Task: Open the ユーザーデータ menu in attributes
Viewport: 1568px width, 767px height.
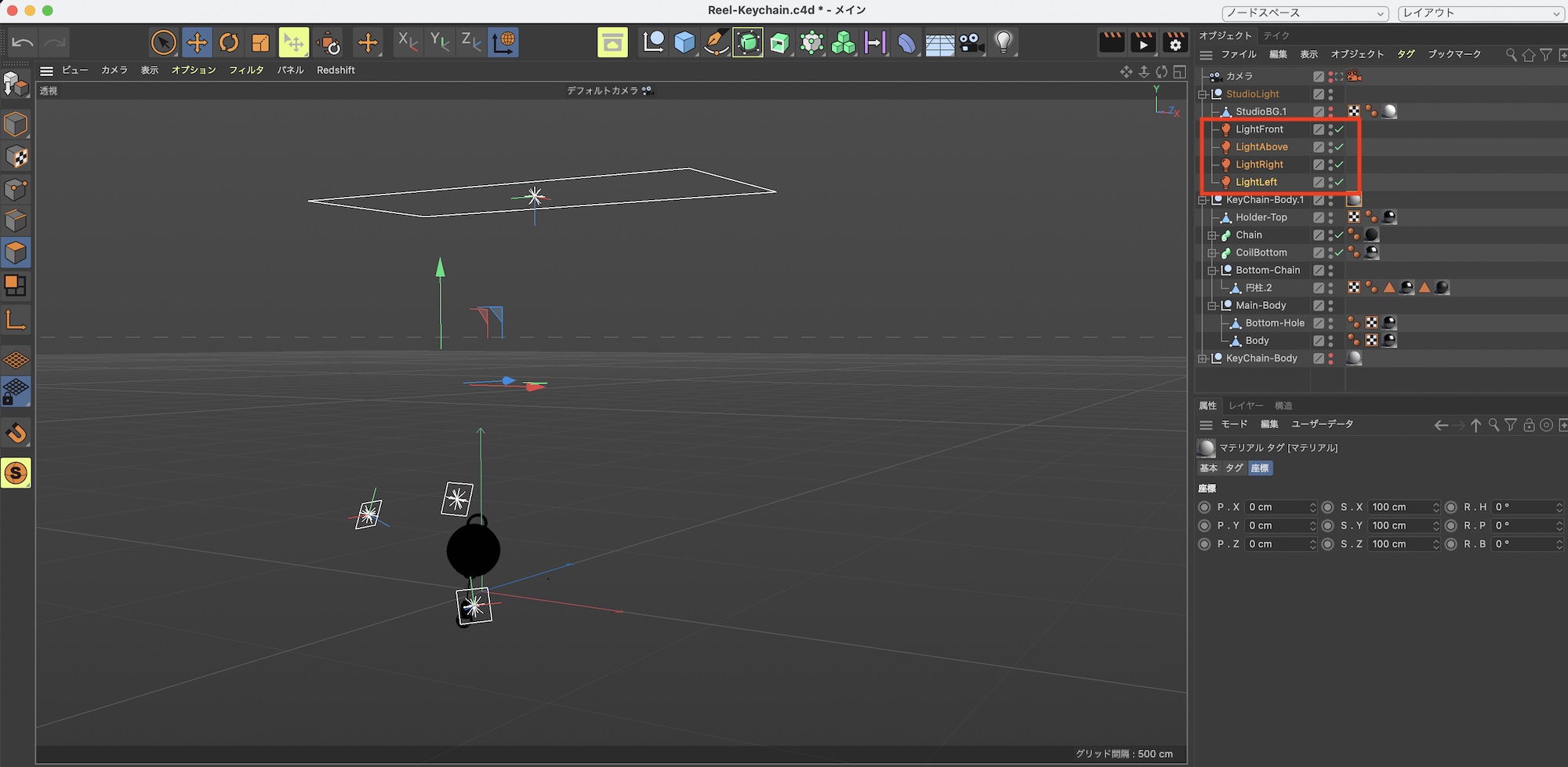Action: click(x=1322, y=424)
